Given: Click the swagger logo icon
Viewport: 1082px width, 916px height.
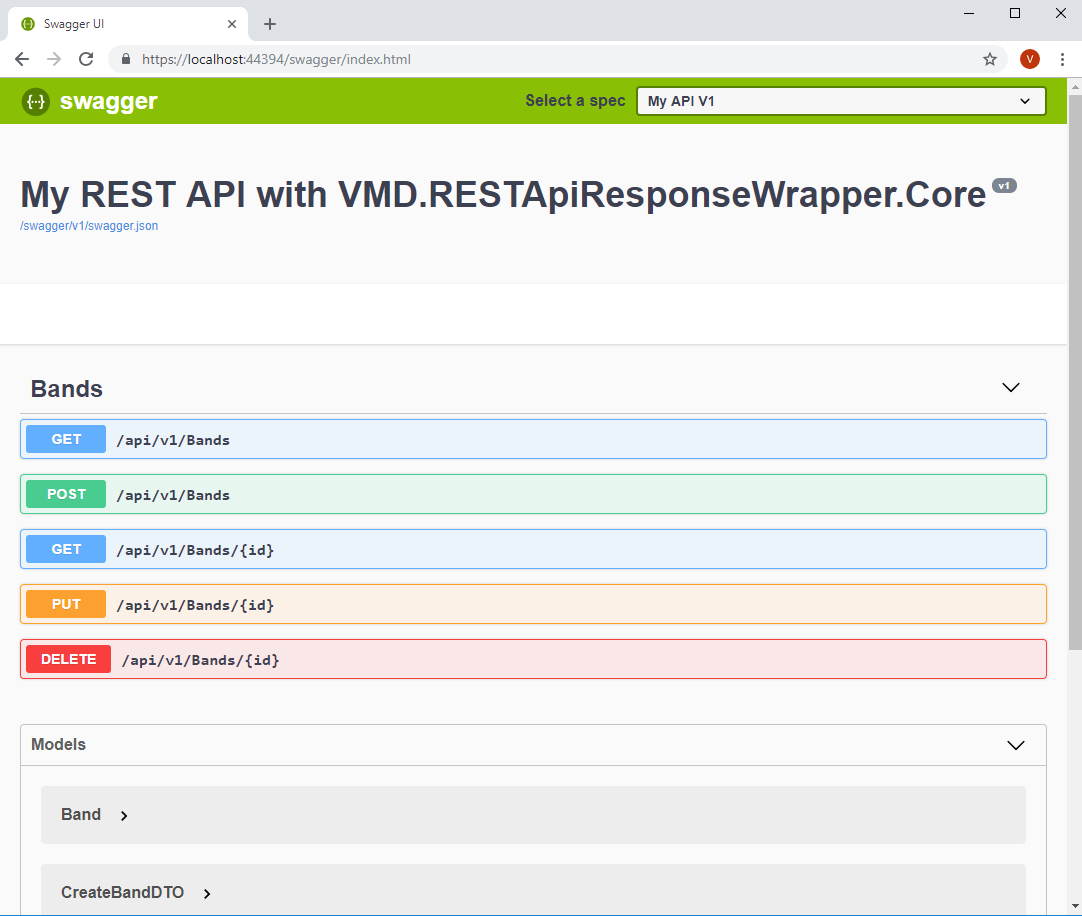Looking at the screenshot, I should (35, 101).
